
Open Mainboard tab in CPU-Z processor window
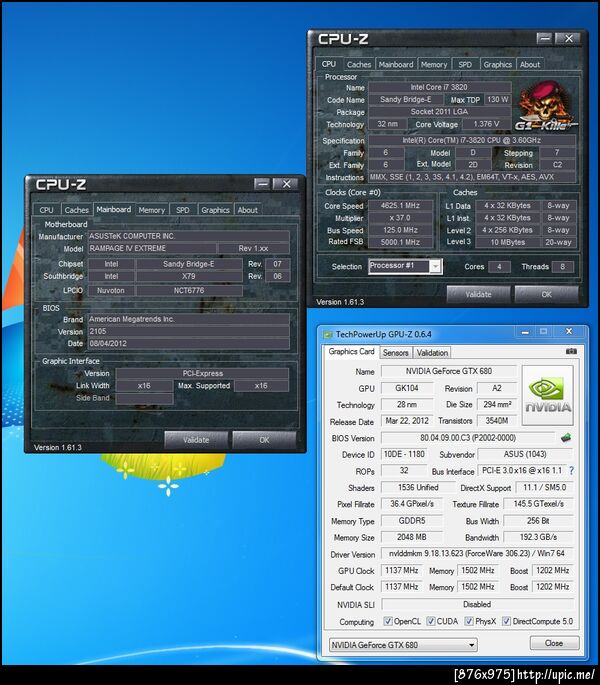click(396, 64)
